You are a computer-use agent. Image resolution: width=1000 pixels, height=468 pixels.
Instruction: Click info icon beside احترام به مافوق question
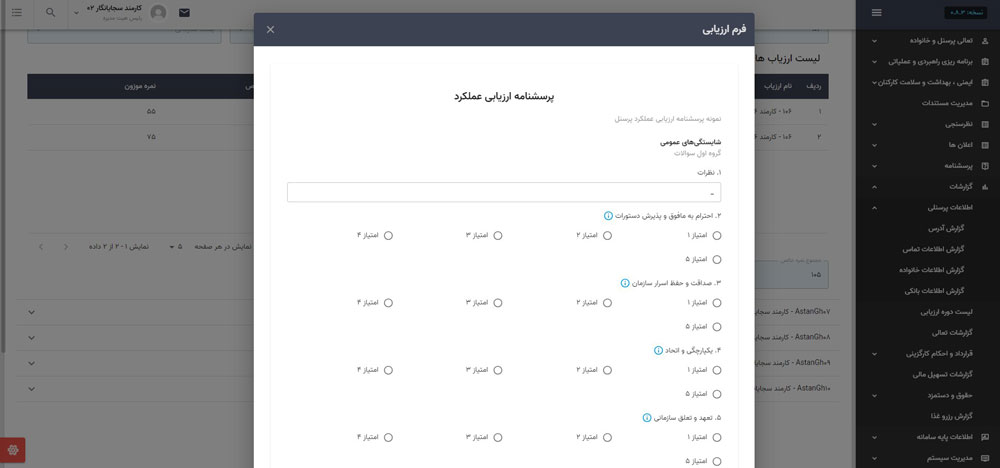(607, 216)
